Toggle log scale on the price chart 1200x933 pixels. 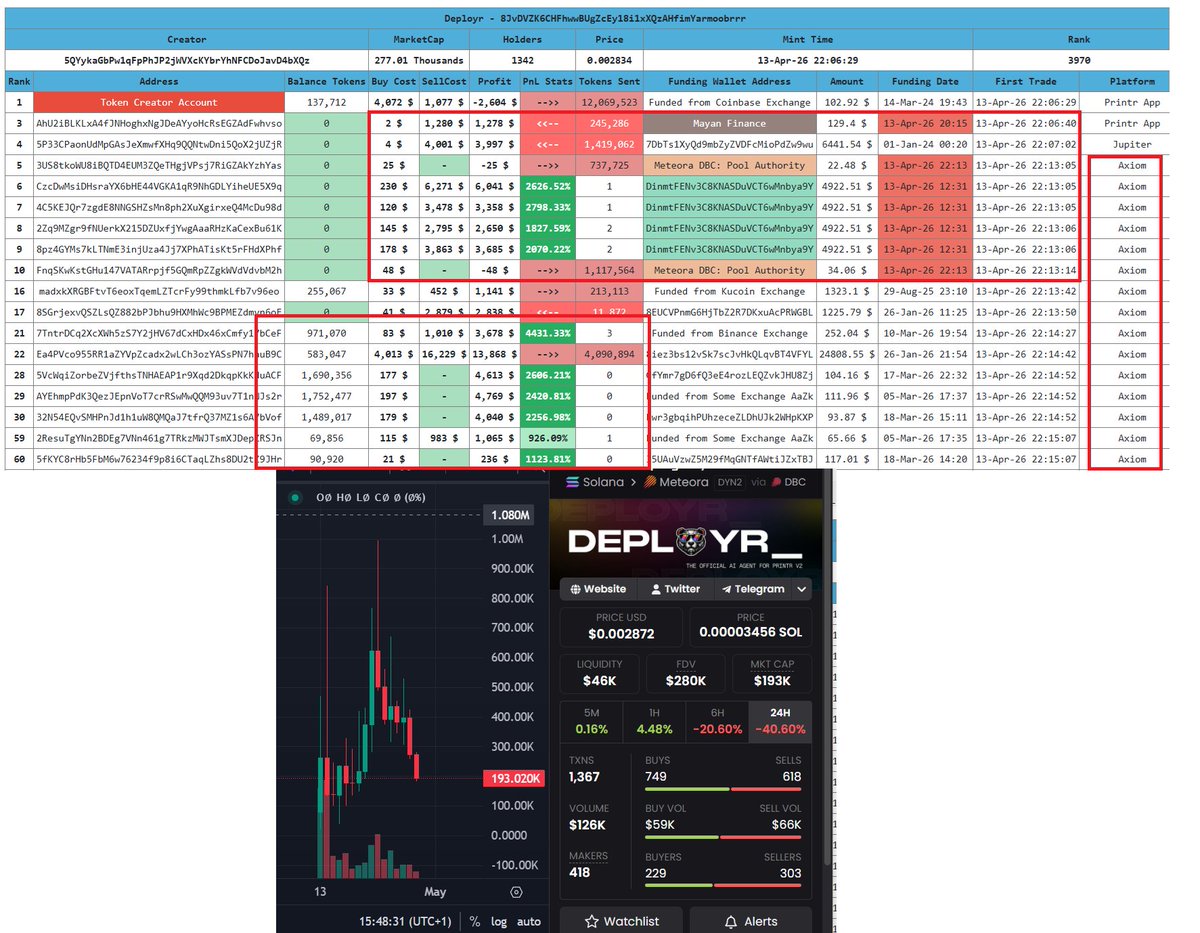pos(499,922)
